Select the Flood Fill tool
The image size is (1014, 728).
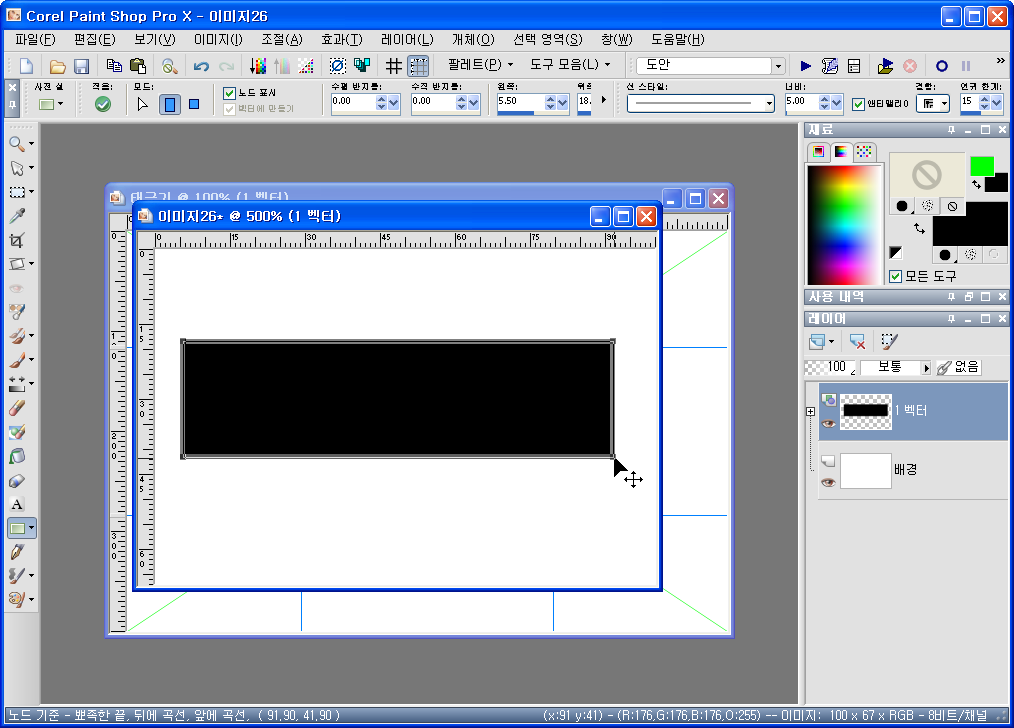17,456
